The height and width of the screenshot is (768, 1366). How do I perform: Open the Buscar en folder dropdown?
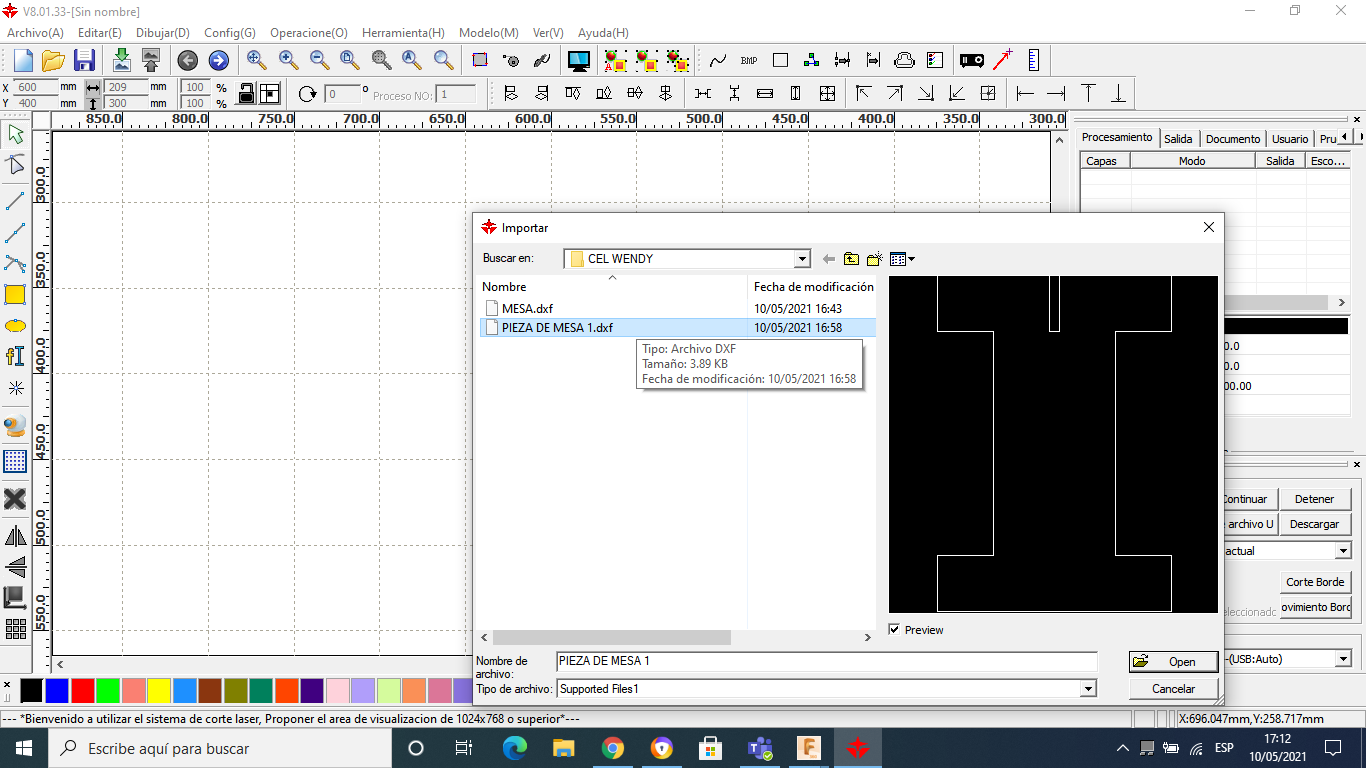pos(802,259)
